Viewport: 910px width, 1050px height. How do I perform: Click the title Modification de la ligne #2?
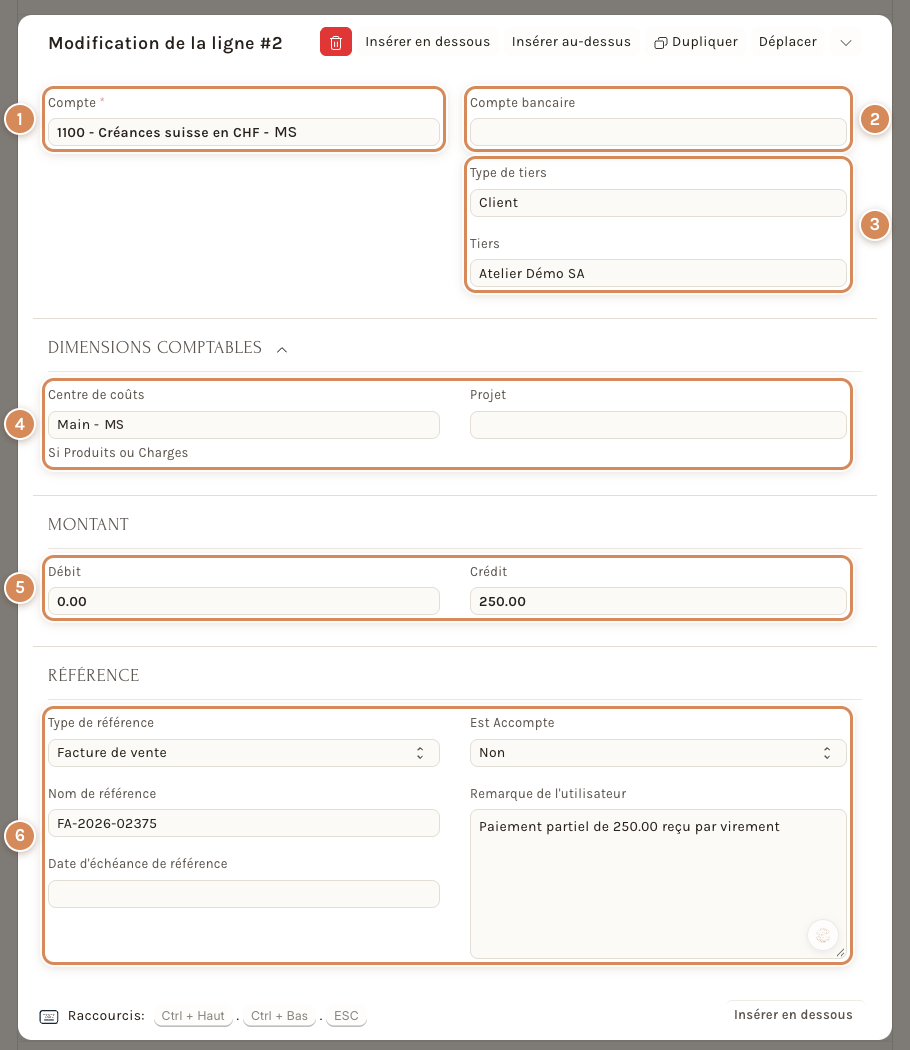point(165,43)
